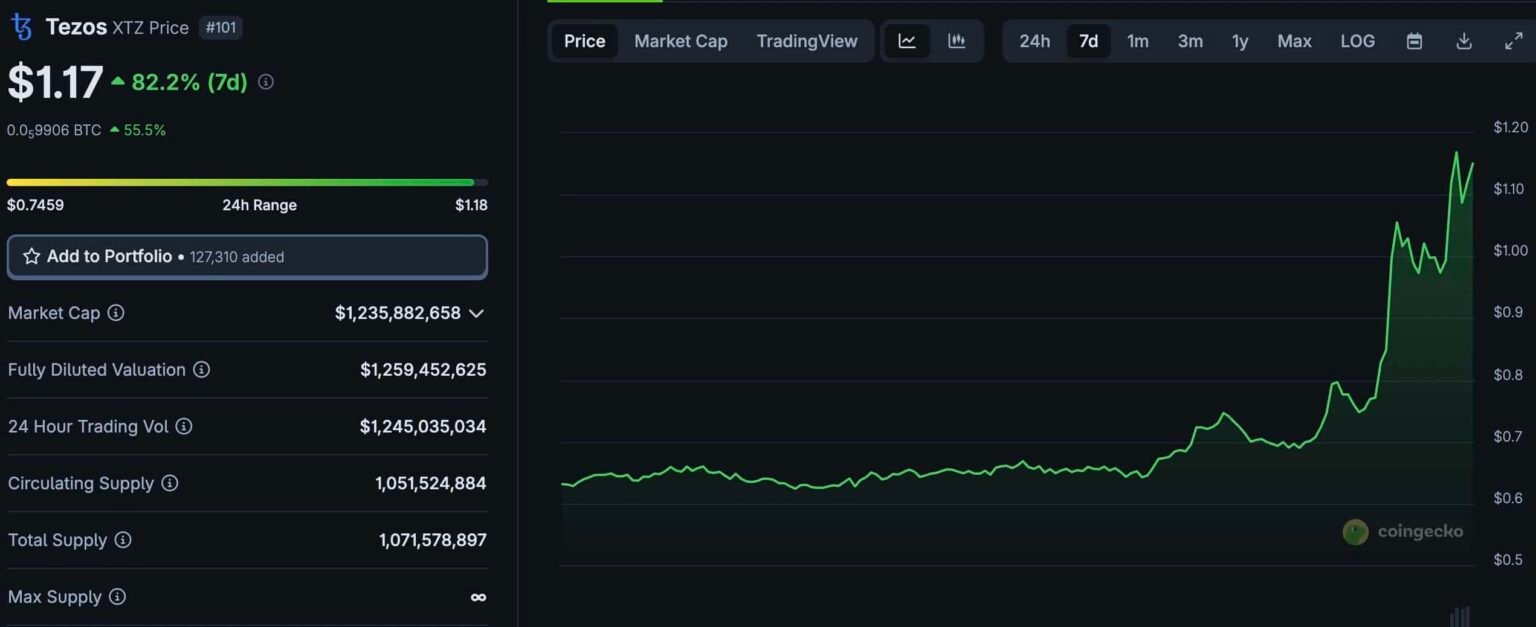Select the line chart icon

(x=907, y=41)
